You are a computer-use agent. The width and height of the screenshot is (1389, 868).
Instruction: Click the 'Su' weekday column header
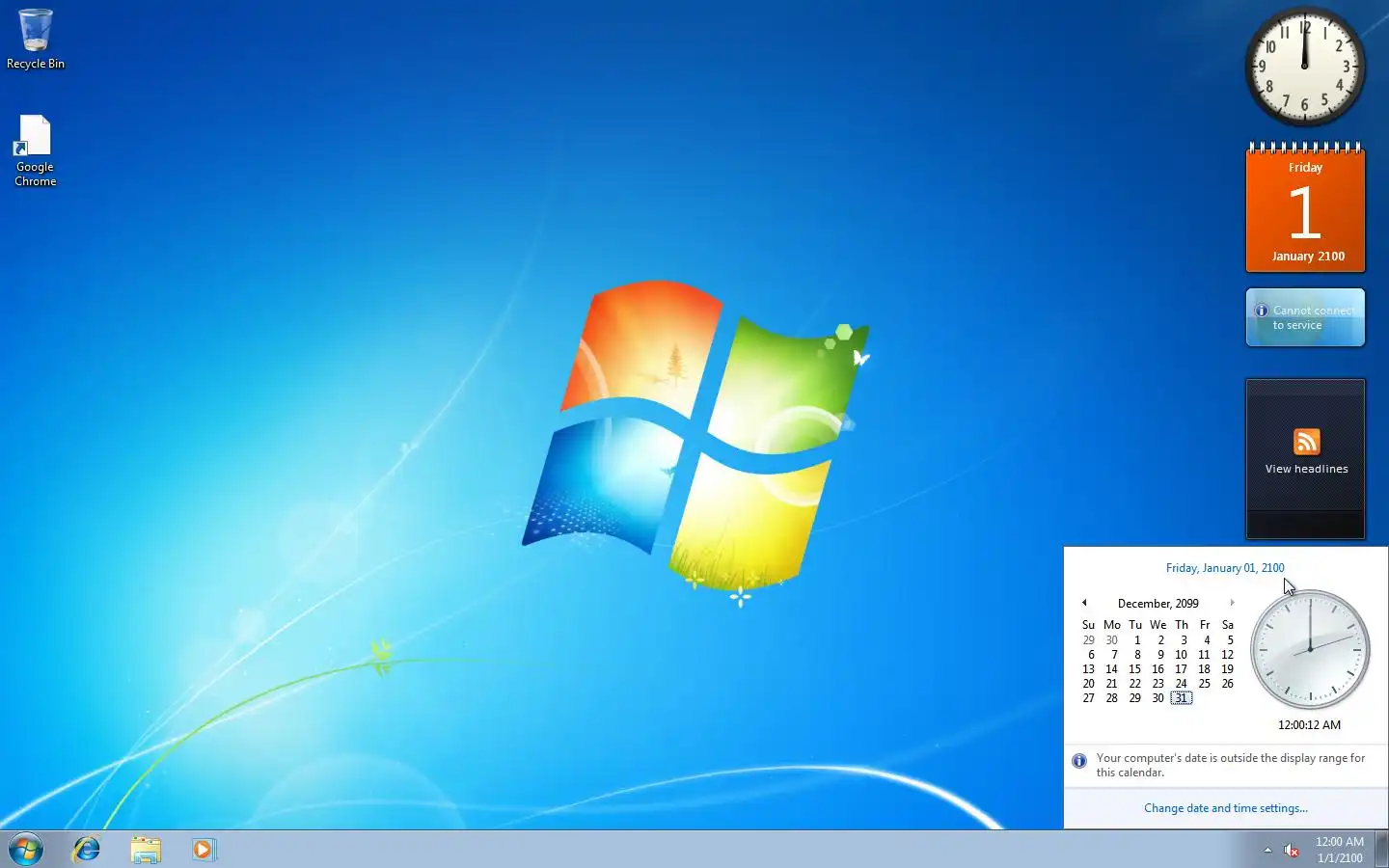pyautogui.click(x=1088, y=625)
